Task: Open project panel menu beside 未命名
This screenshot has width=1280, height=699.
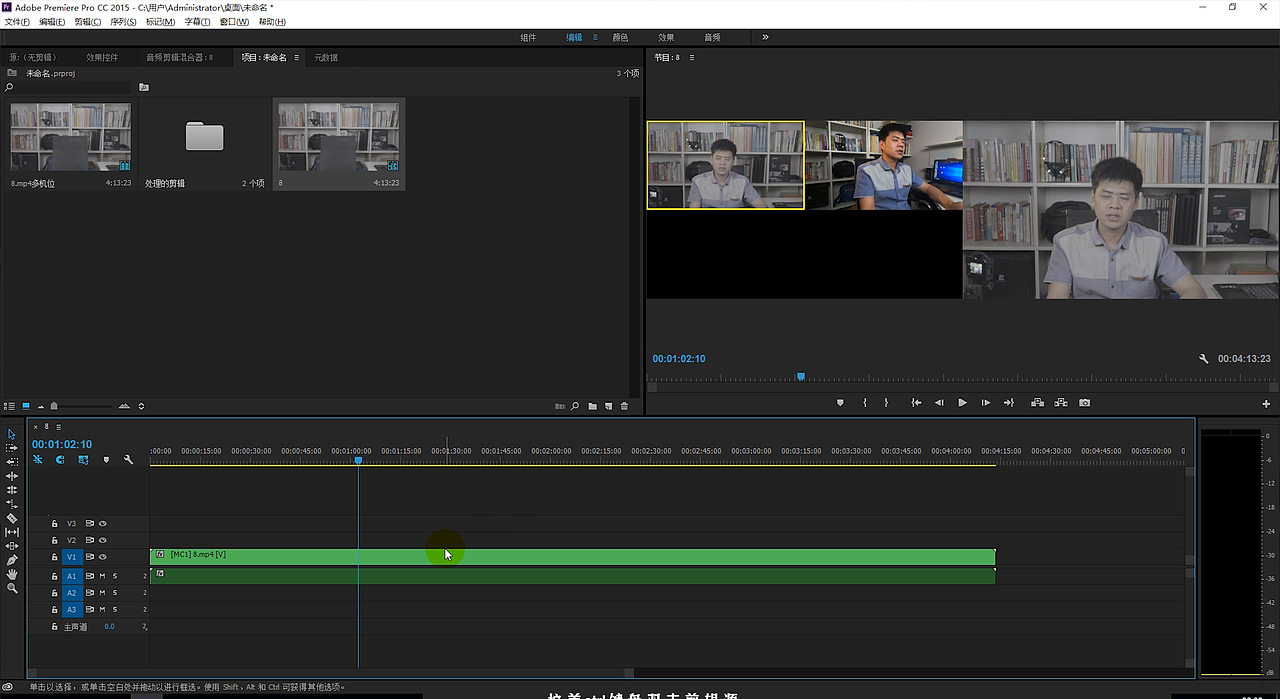Action: click(x=297, y=58)
